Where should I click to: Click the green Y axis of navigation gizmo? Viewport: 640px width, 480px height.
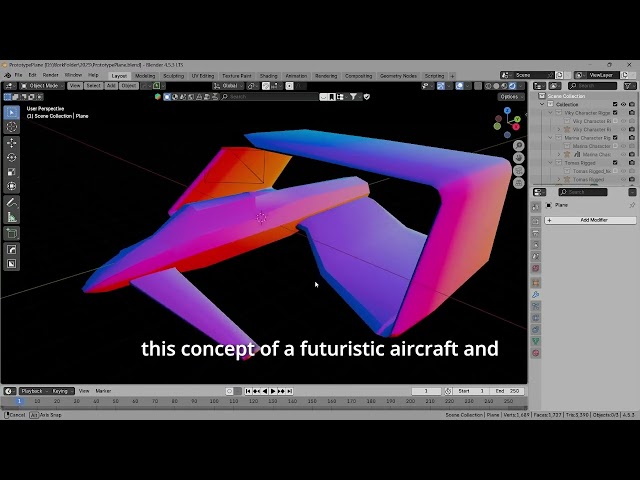coord(517,119)
